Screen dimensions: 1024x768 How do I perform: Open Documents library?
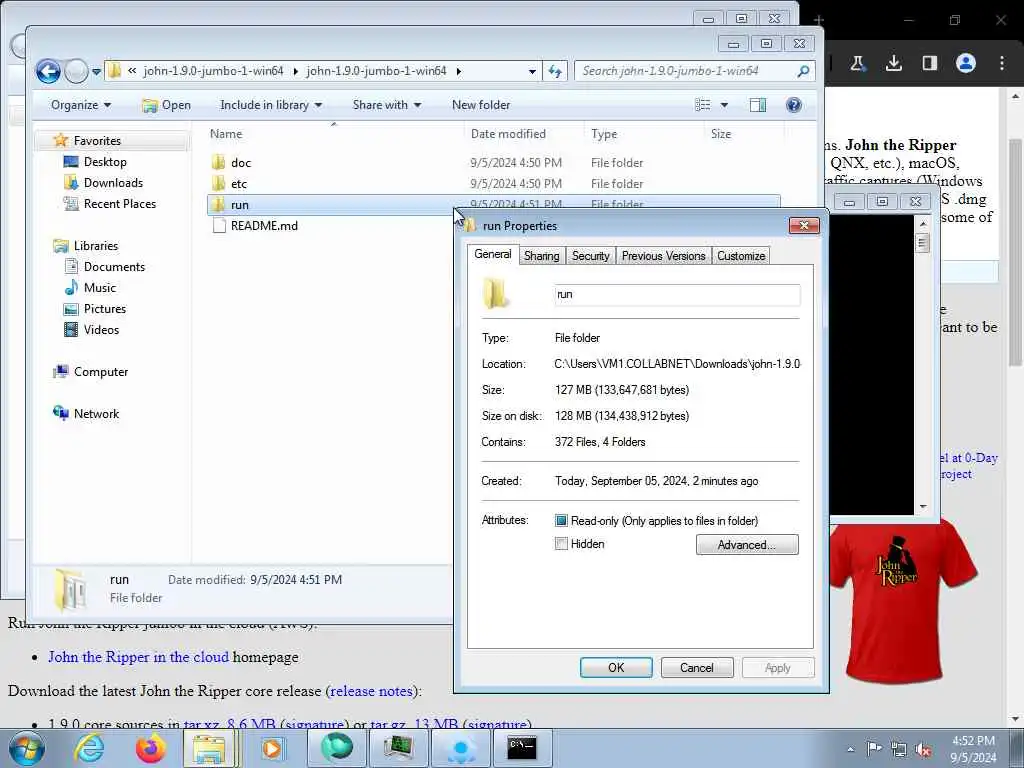pyautogui.click(x=114, y=266)
